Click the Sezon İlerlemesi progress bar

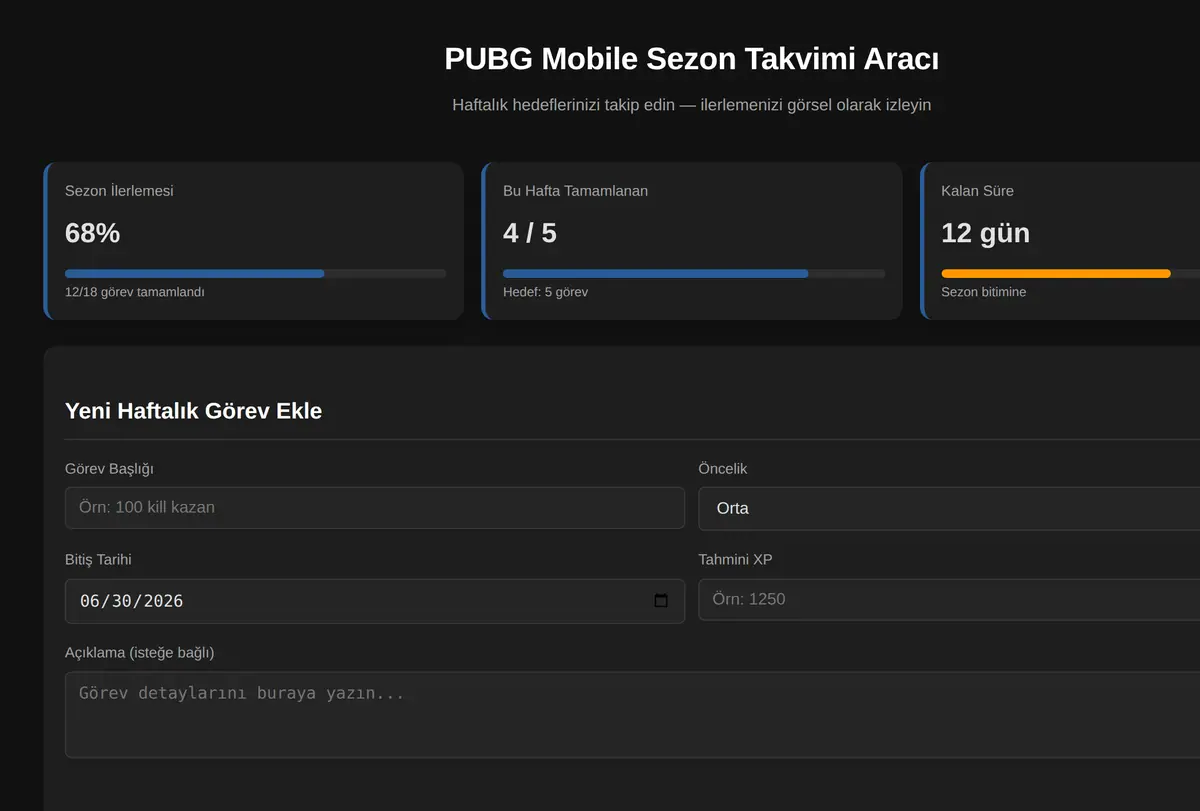pyautogui.click(x=256, y=273)
